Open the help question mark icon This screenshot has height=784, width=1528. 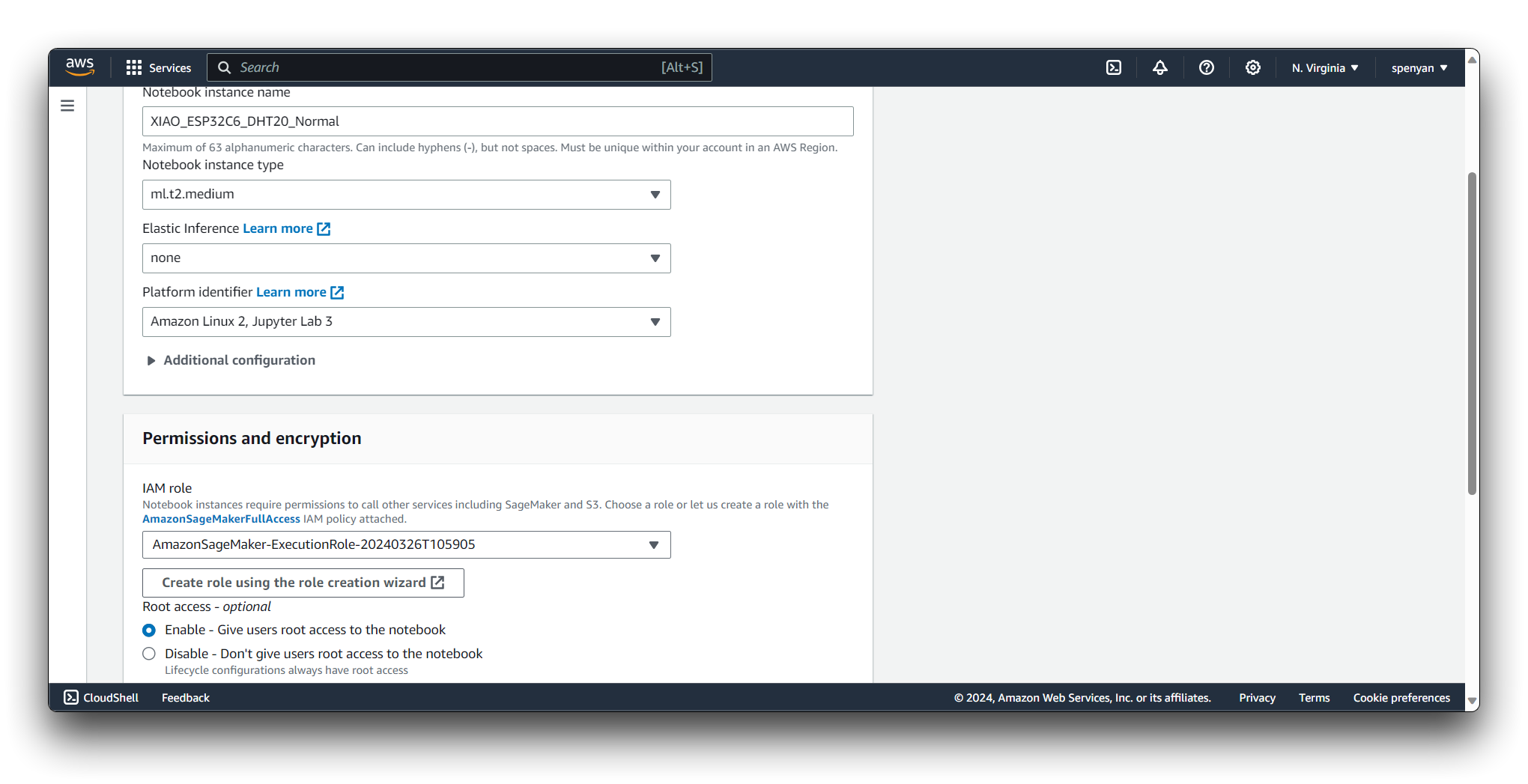pos(1206,67)
